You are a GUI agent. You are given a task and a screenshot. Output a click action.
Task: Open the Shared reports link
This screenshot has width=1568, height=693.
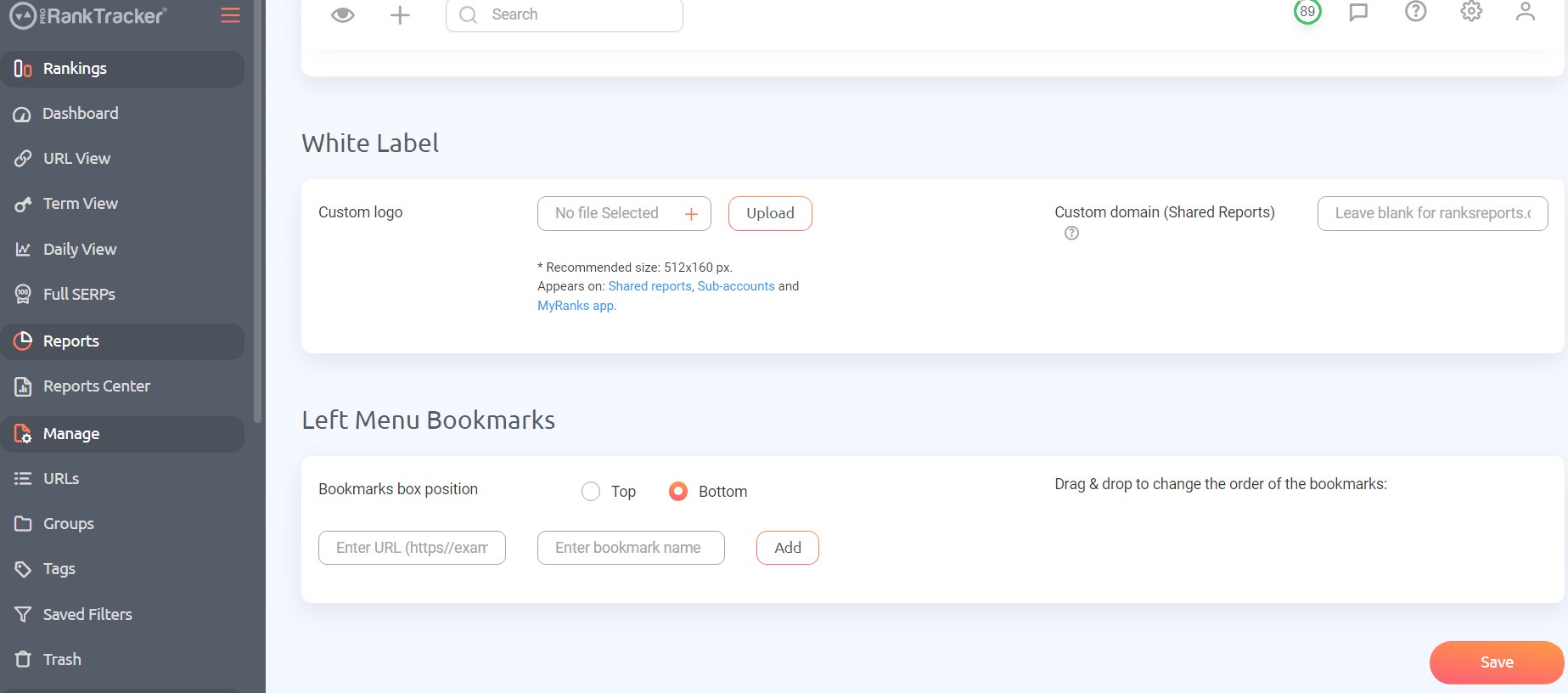tap(649, 286)
